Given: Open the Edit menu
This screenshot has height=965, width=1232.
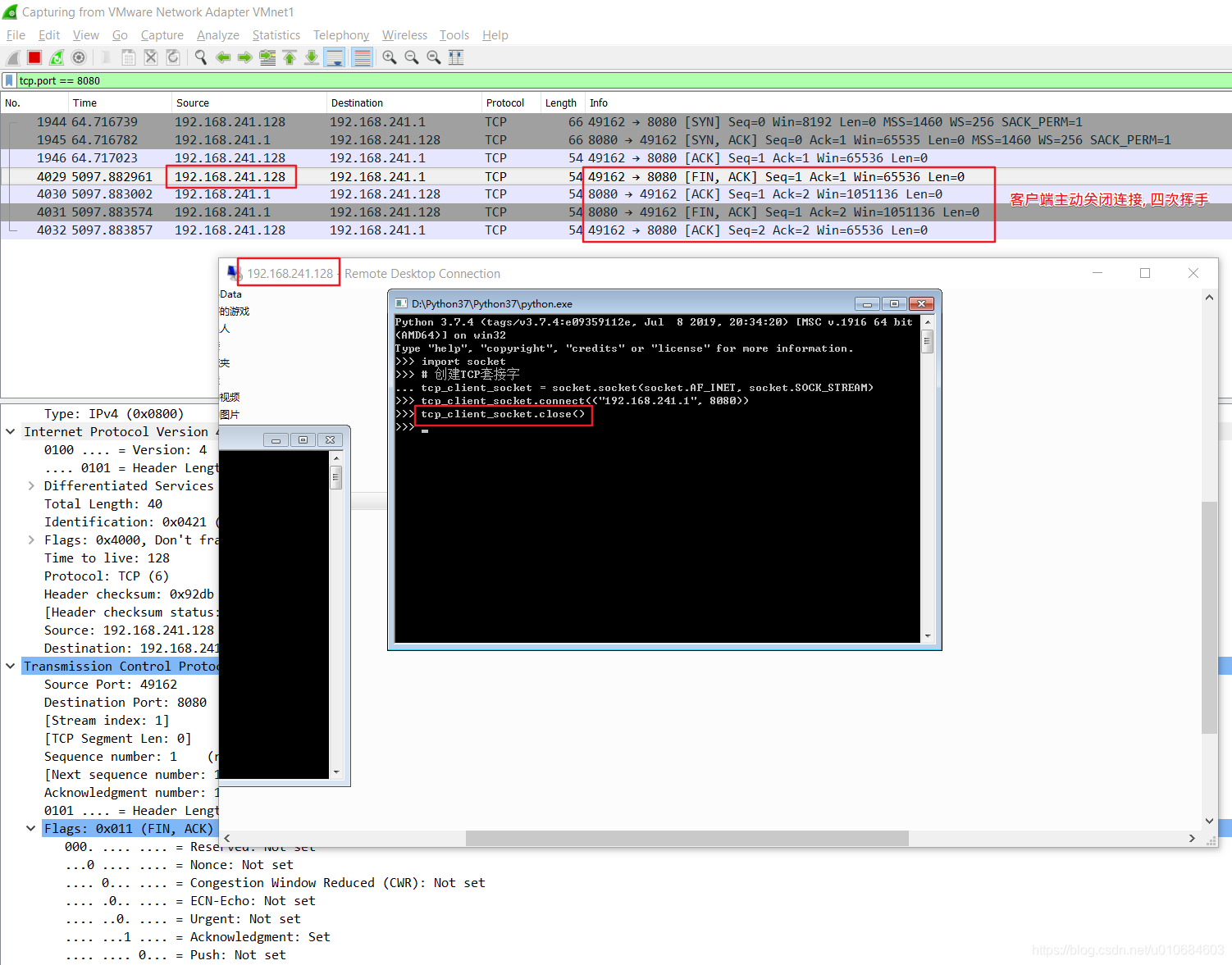Looking at the screenshot, I should [x=49, y=35].
